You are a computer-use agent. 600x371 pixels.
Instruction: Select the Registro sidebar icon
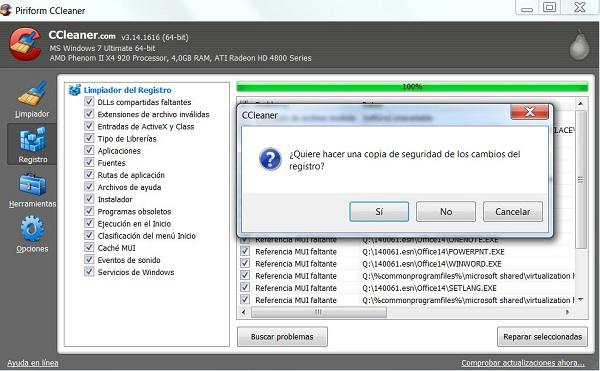(x=32, y=145)
